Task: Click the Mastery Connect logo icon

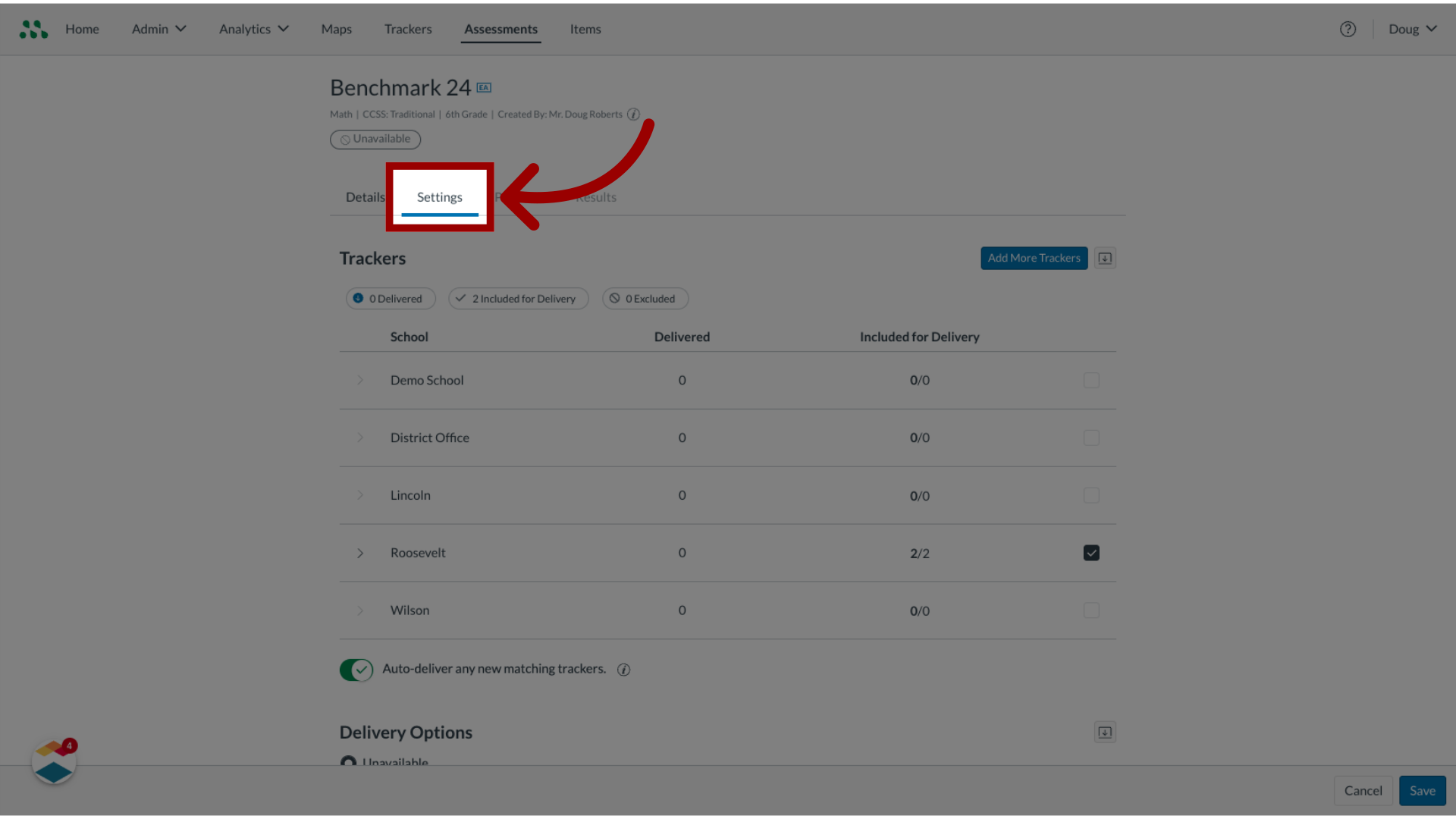Action: coord(33,29)
